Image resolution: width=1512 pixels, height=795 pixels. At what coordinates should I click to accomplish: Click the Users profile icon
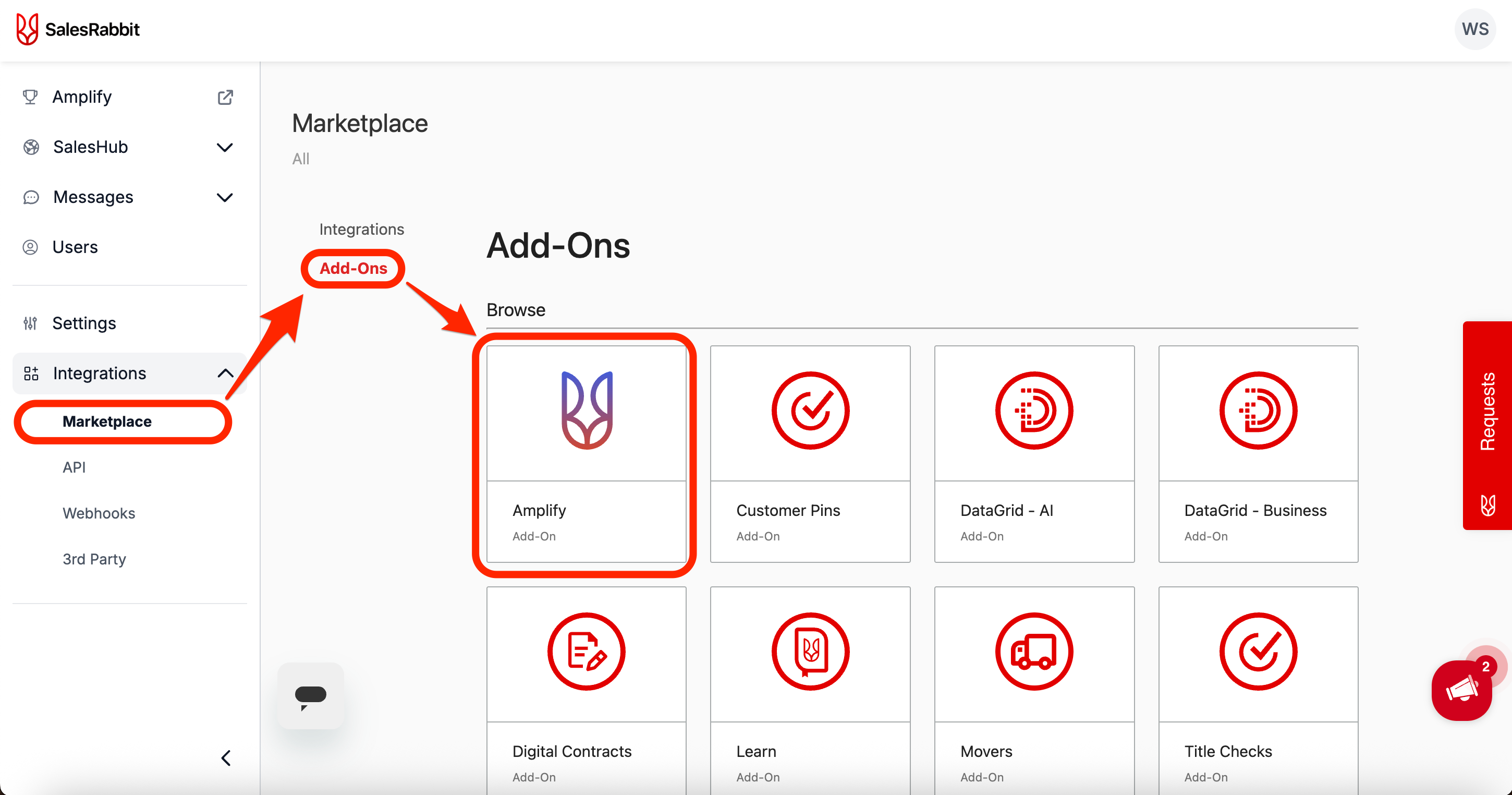[31, 247]
